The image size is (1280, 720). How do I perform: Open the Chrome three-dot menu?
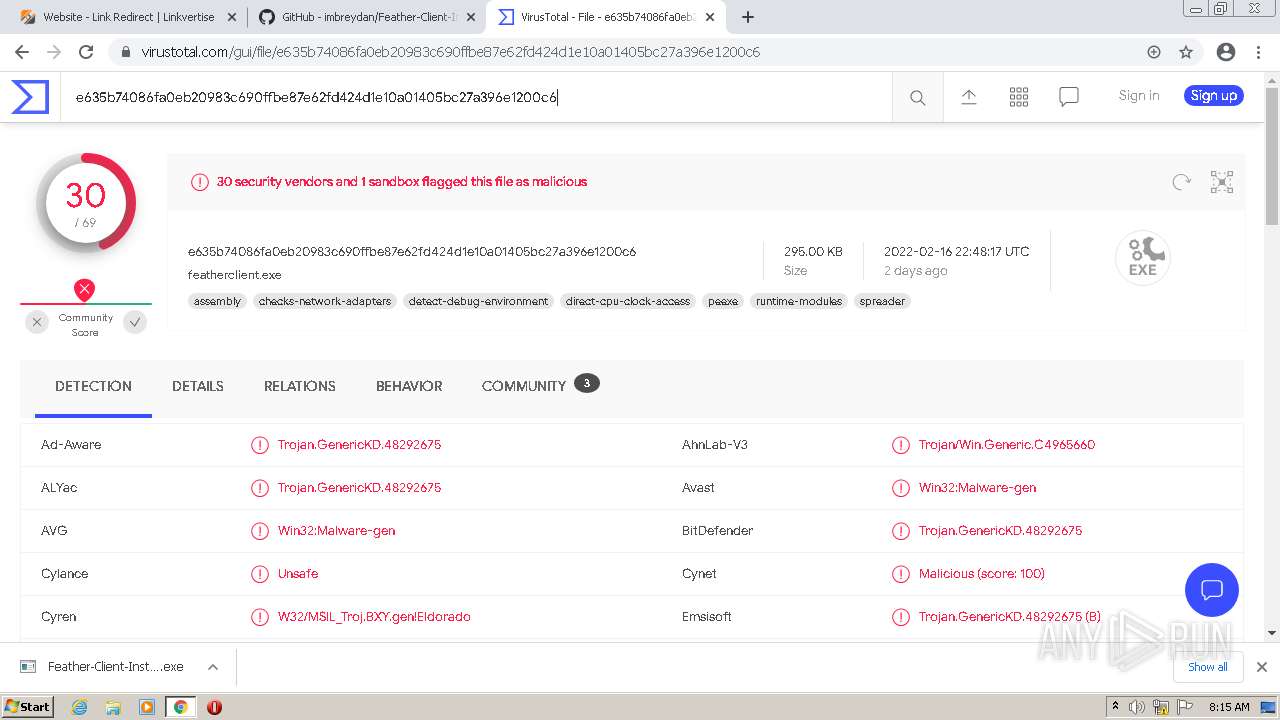click(1259, 52)
